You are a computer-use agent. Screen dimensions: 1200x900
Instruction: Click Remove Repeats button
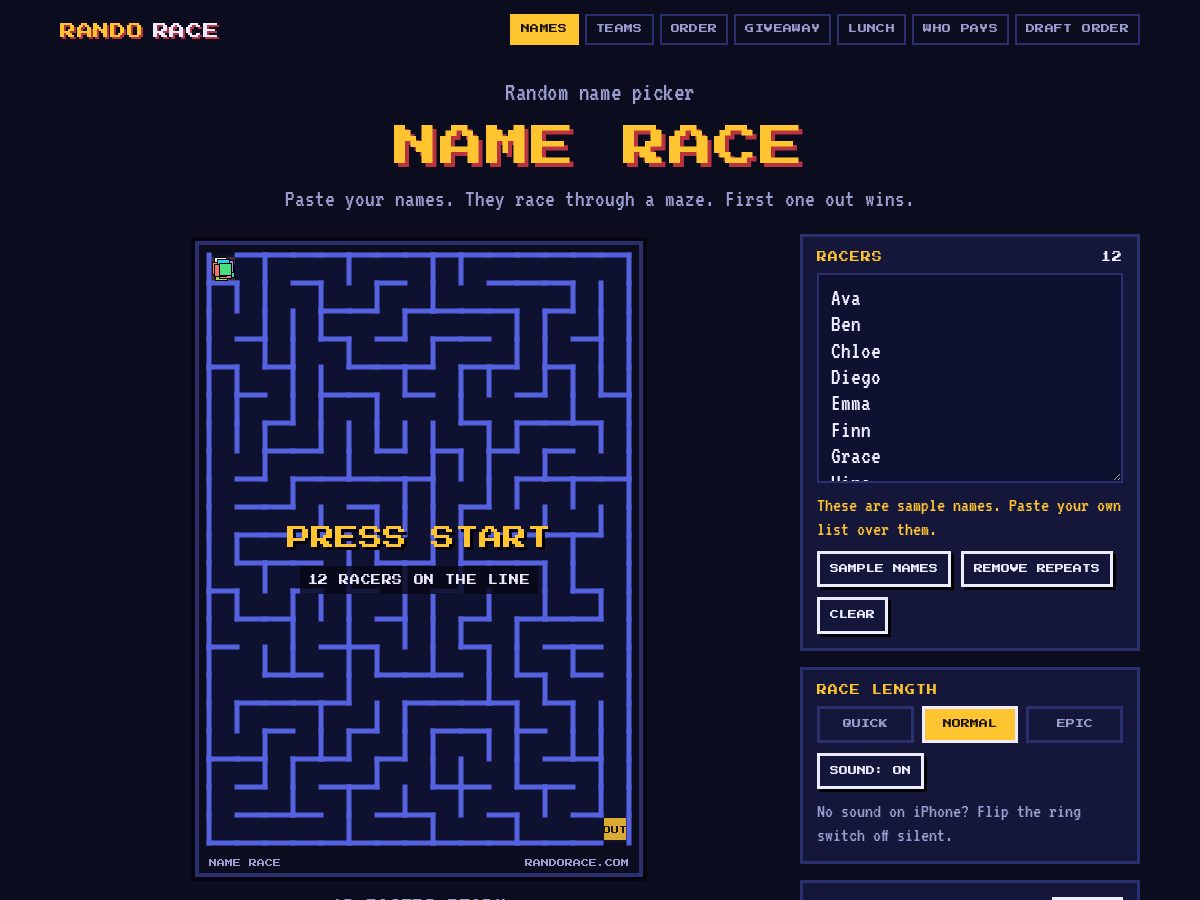click(x=1036, y=568)
